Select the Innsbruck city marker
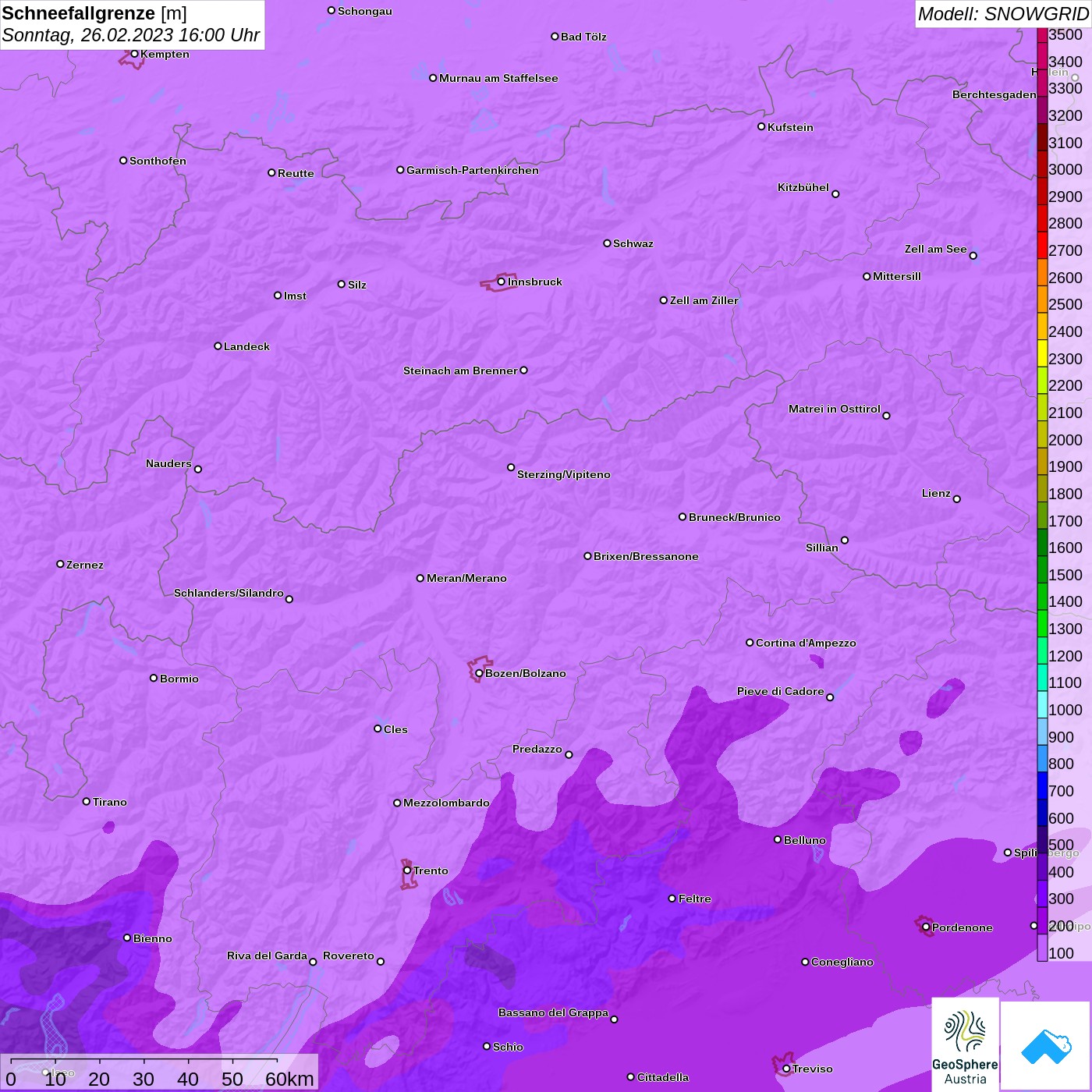 tap(502, 282)
